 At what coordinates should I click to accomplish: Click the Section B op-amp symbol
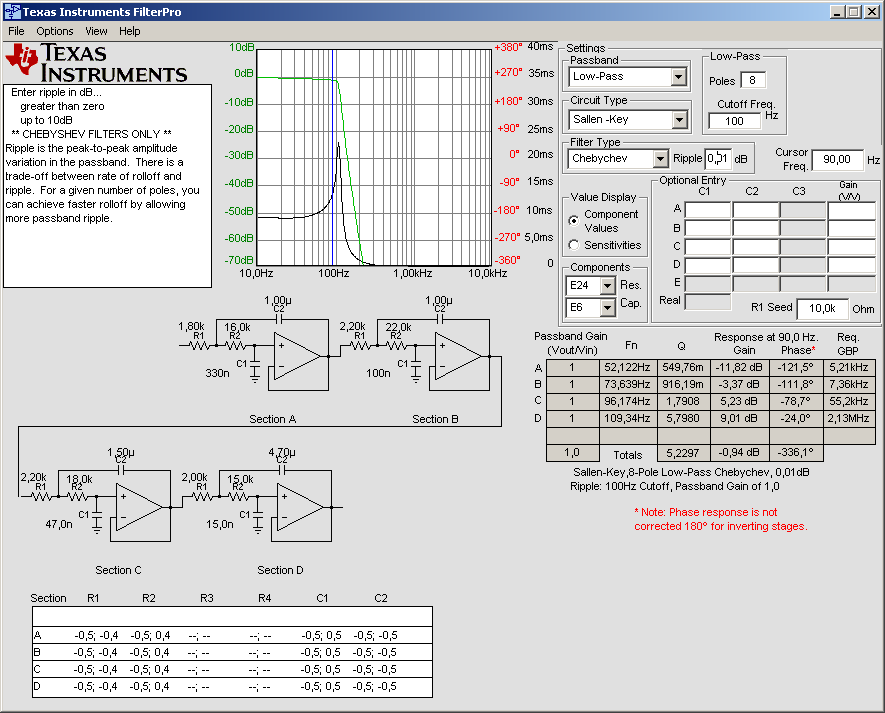(x=457, y=356)
